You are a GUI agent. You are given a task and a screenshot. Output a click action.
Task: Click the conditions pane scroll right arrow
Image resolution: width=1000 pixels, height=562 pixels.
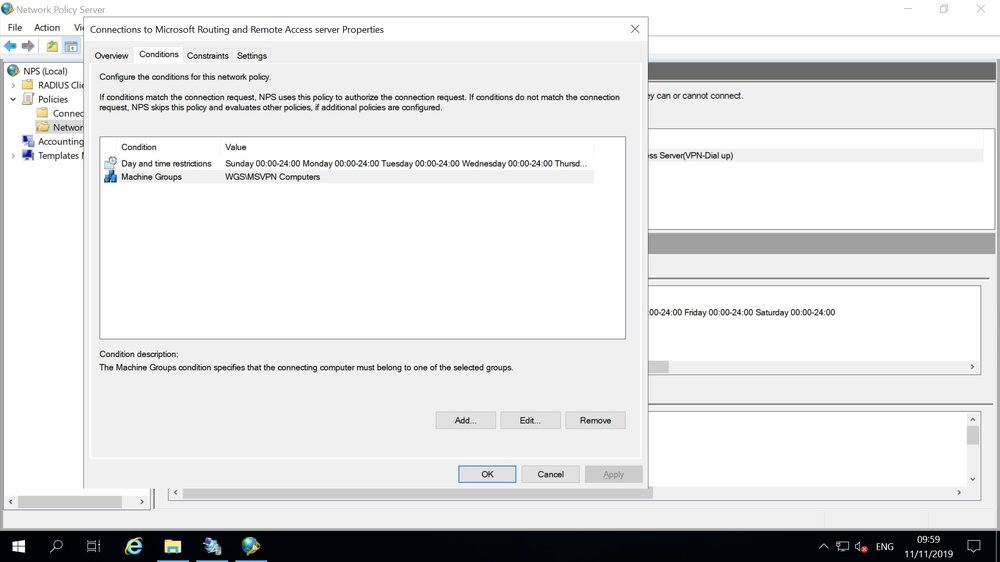(x=972, y=367)
